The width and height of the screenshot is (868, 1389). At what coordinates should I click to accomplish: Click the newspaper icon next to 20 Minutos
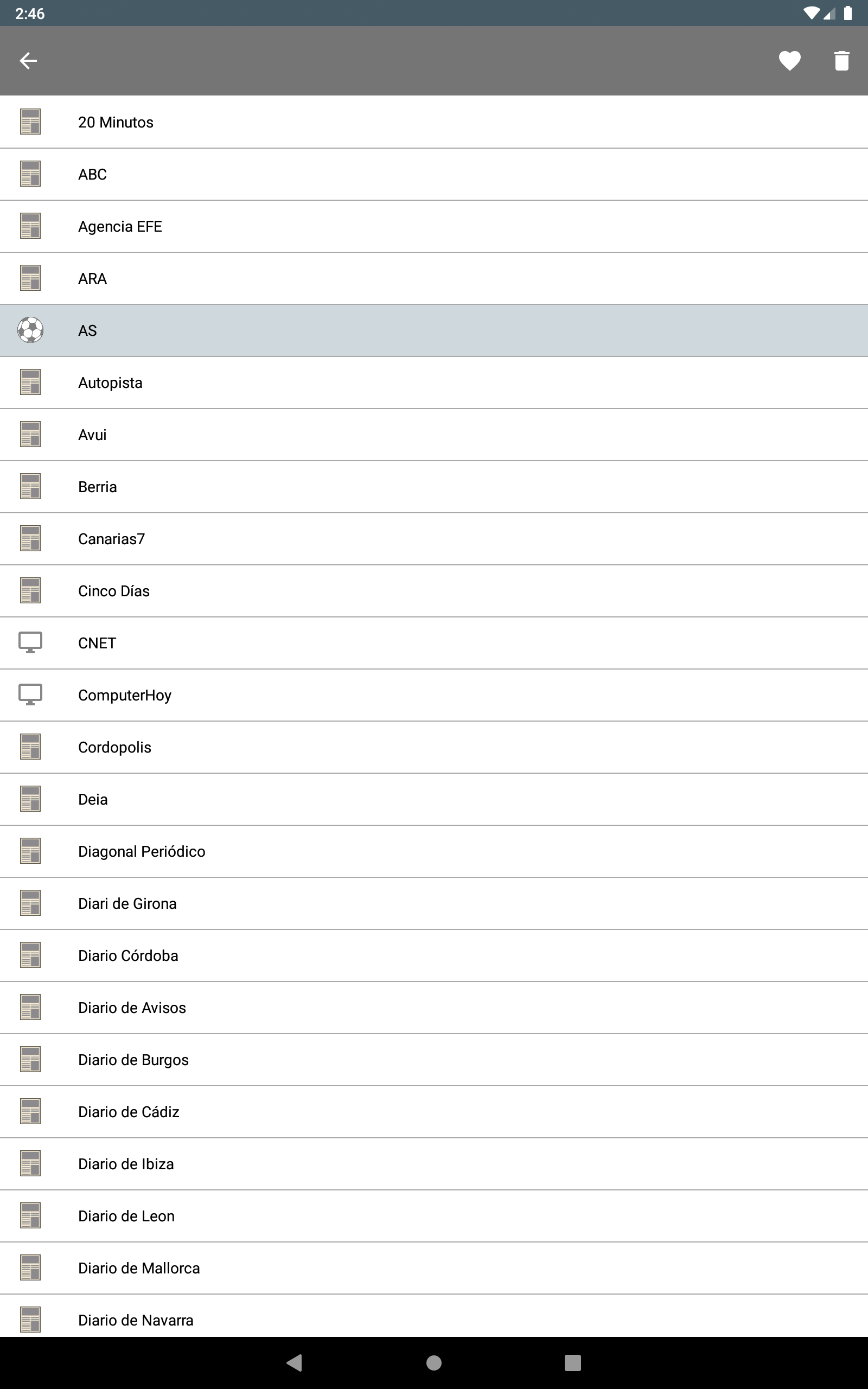[x=30, y=122]
